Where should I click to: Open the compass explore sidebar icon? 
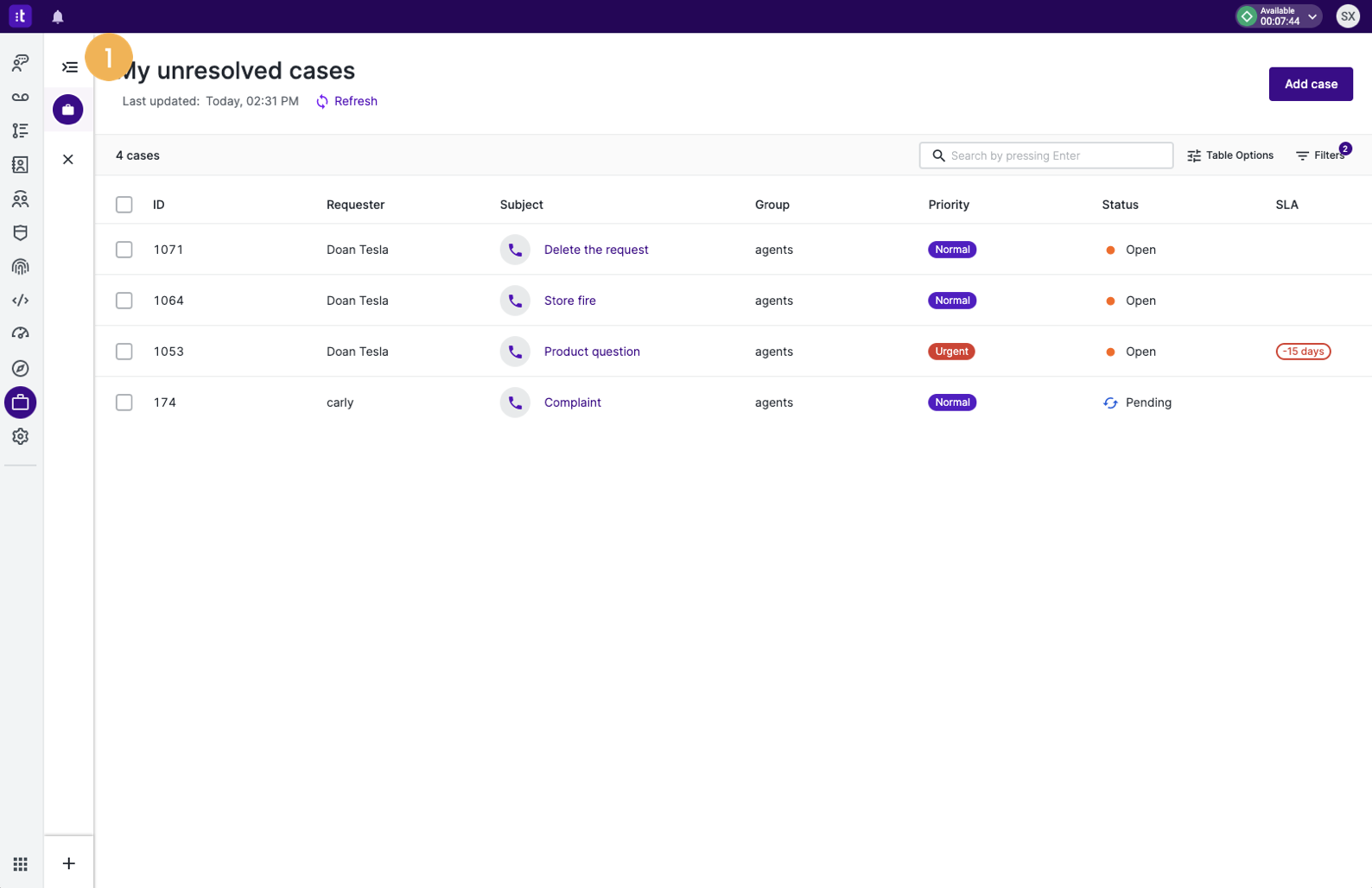(x=20, y=369)
